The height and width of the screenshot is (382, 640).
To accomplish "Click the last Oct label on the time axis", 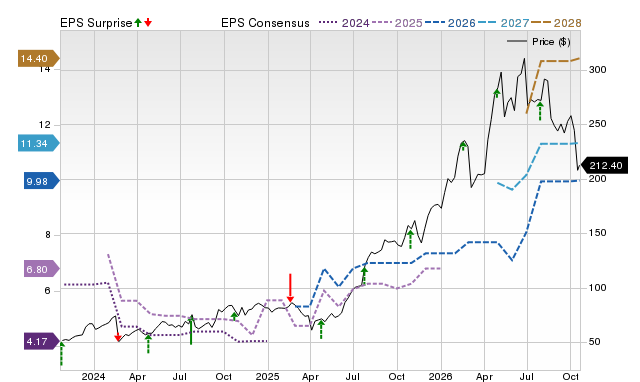I will [571, 376].
